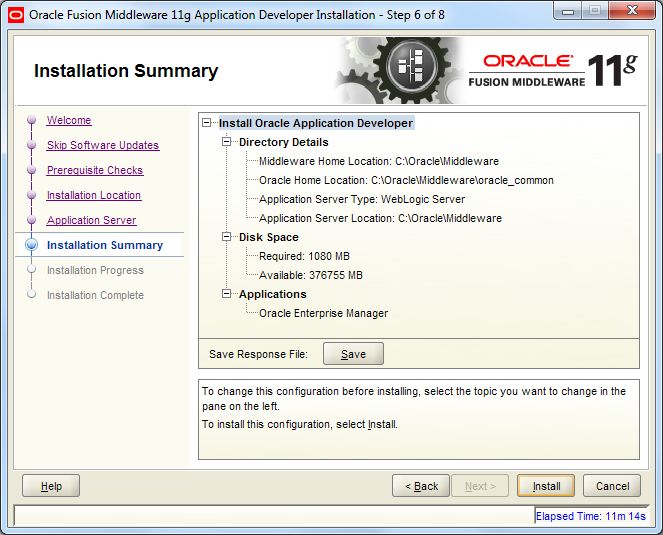Select the Oracle Enterprise Manager tree item
The width and height of the screenshot is (663, 535).
(323, 313)
